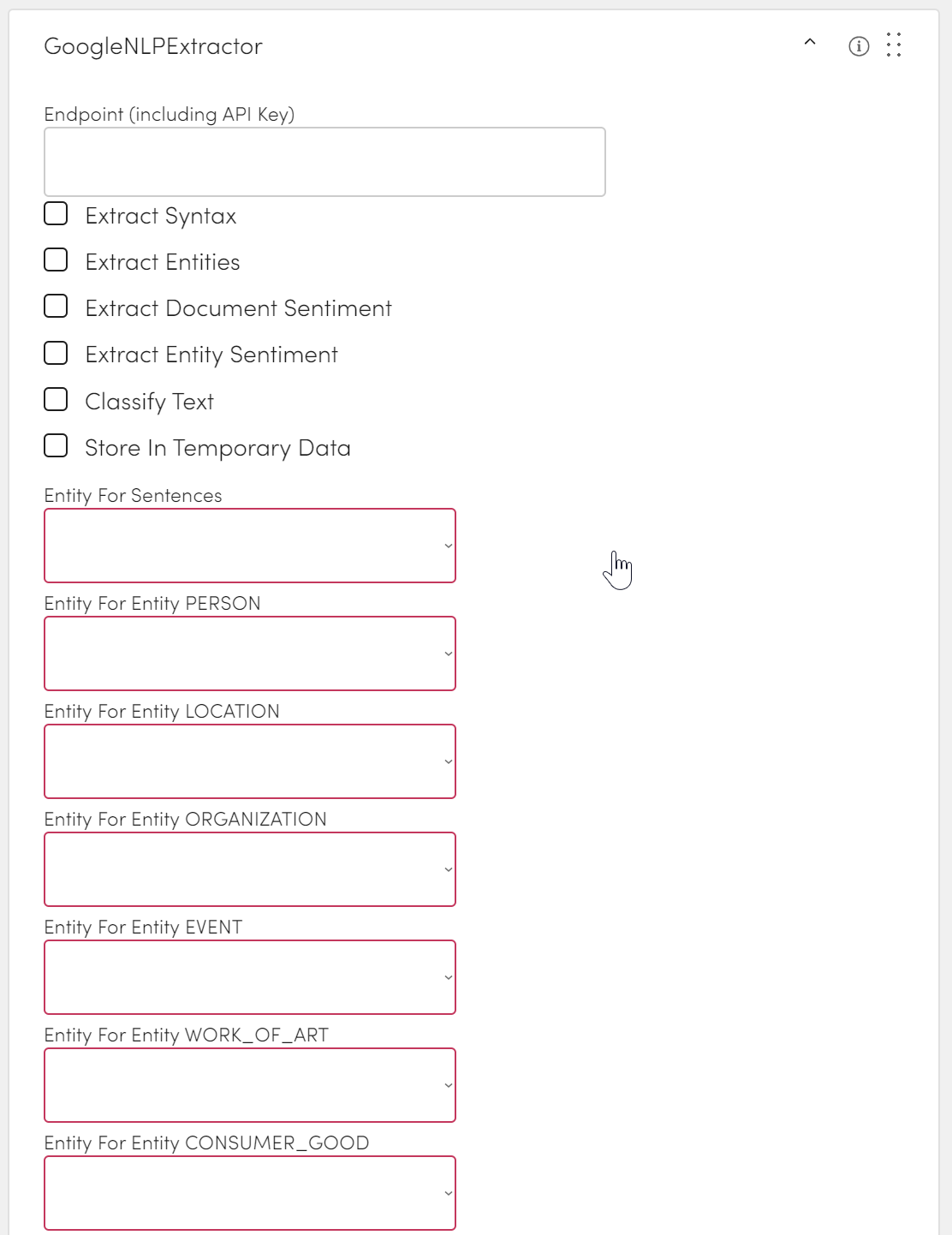This screenshot has width=952, height=1235.
Task: Open Entity For Entity EVENT dropdown
Action: pos(250,977)
